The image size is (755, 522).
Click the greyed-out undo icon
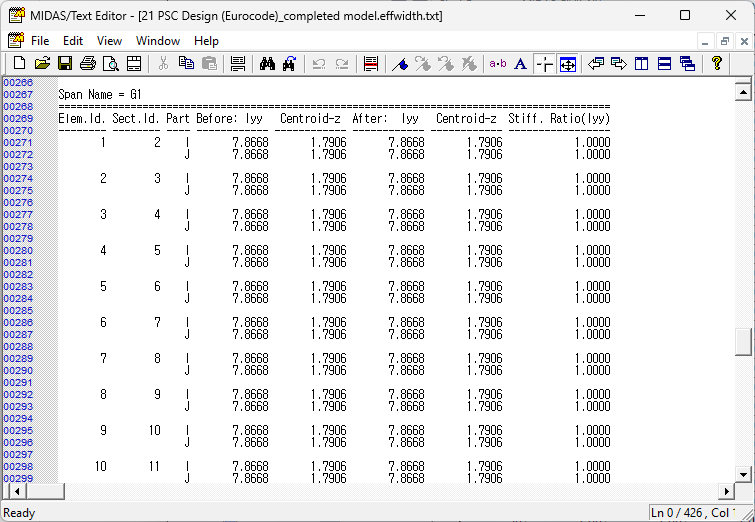pos(319,63)
